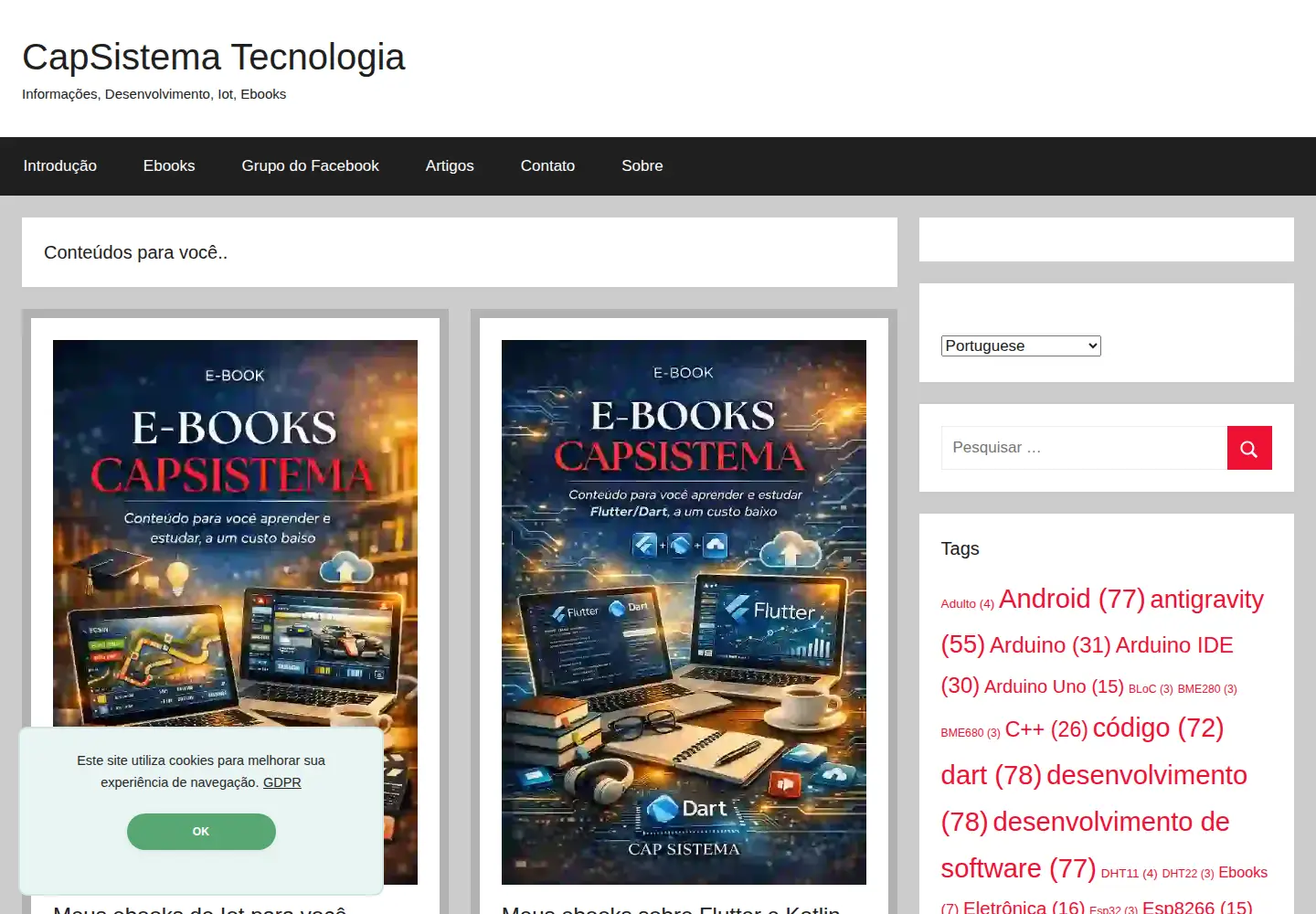The image size is (1316, 914).
Task: Open the Sobre page
Action: pos(642,165)
